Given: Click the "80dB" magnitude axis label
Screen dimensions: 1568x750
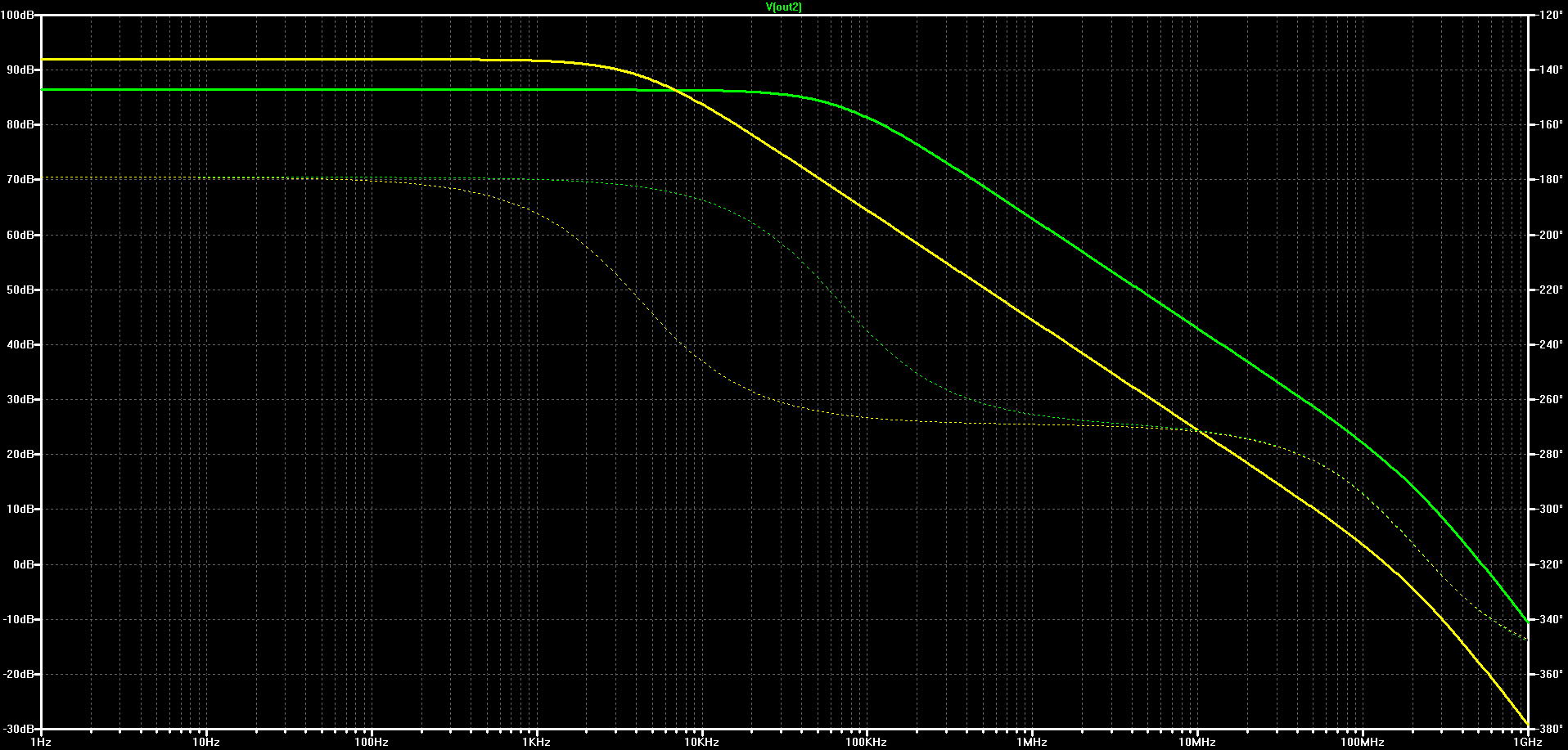Looking at the screenshot, I should click(x=20, y=124).
